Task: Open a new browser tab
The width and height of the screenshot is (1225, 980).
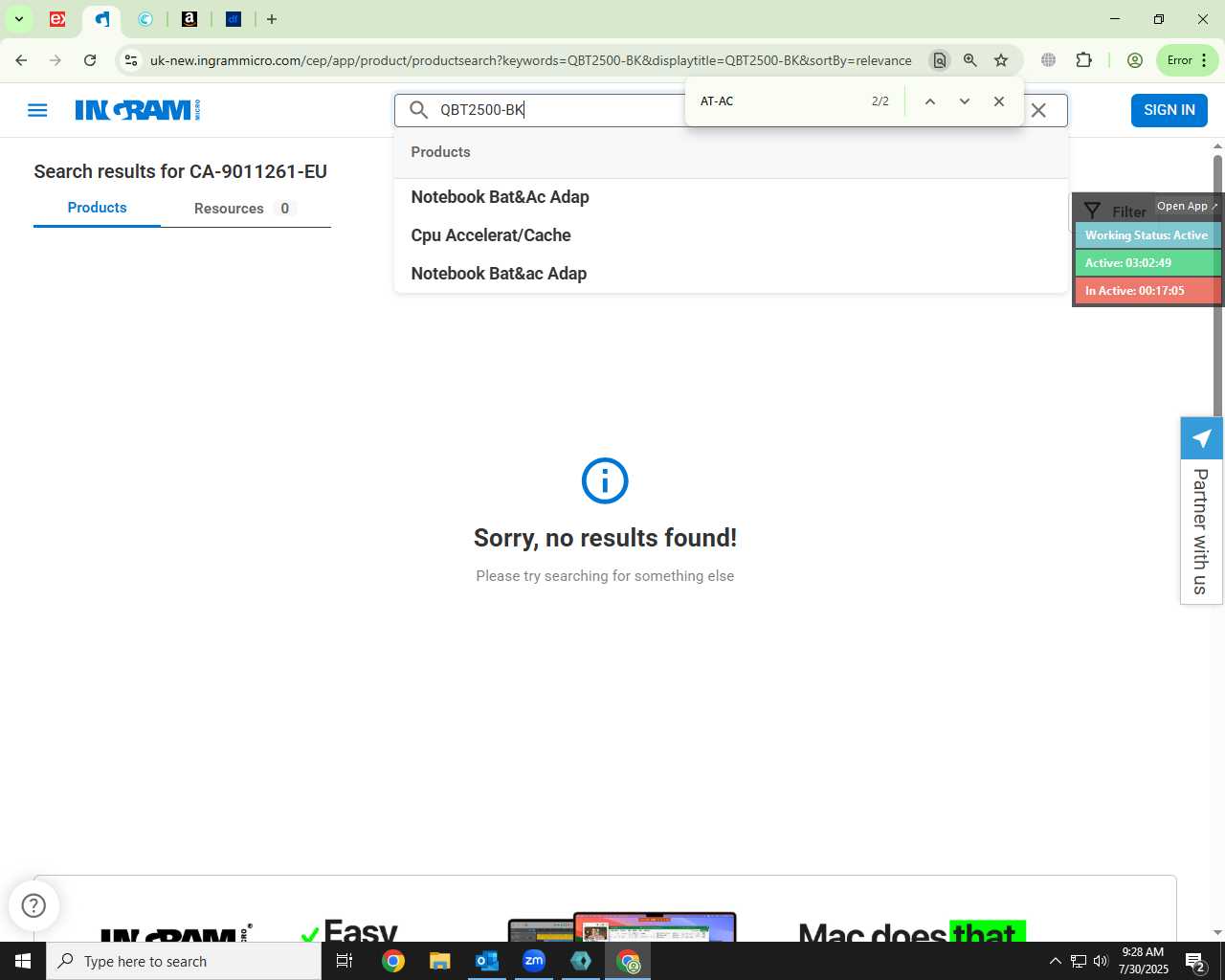Action: [272, 19]
